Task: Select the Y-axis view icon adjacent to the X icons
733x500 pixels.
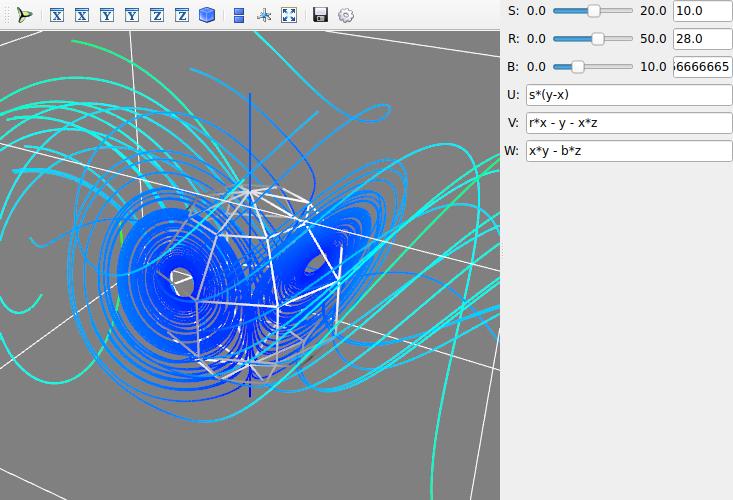Action: 107,15
